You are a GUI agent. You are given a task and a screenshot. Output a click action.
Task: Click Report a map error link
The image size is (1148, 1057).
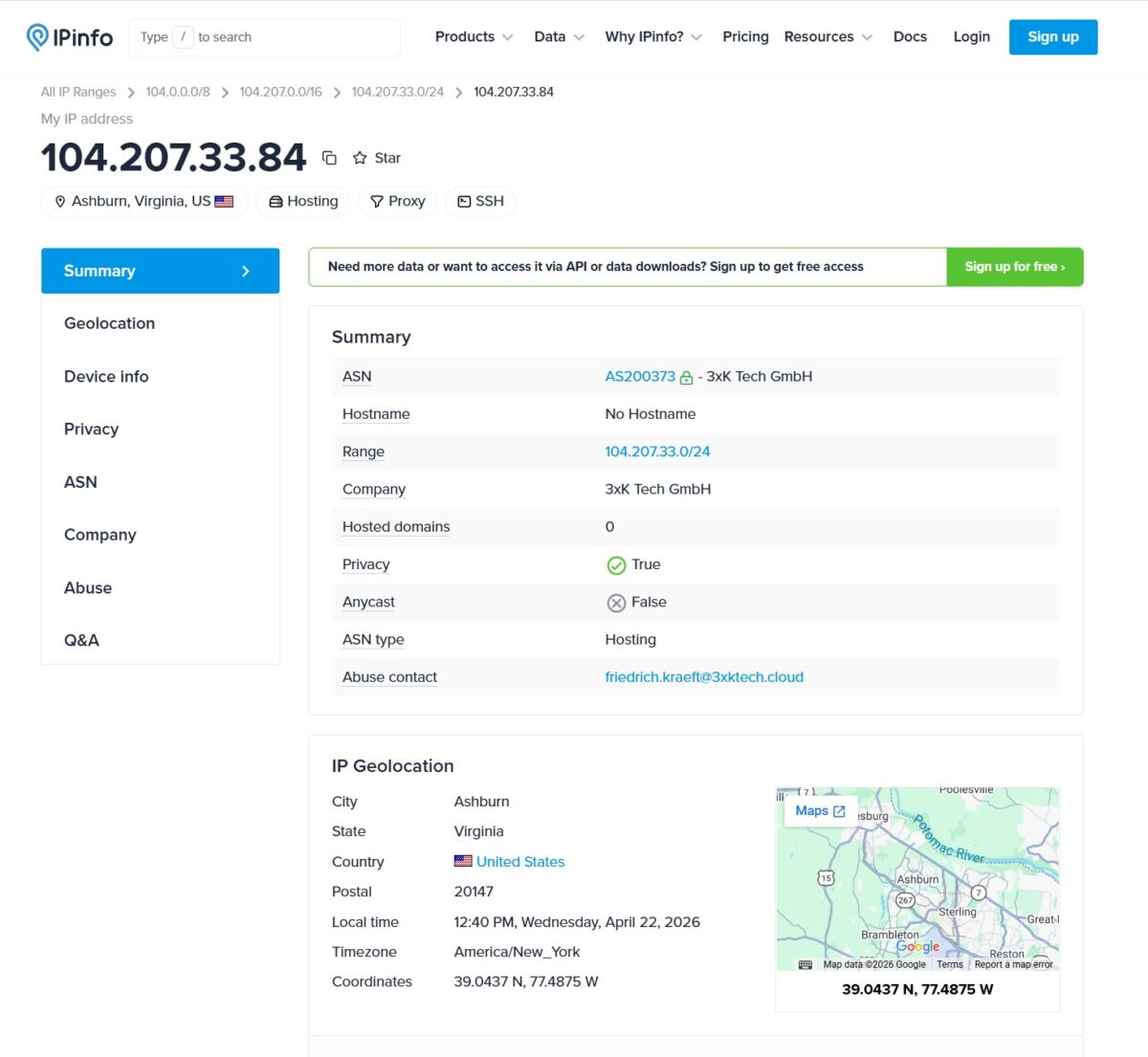pyautogui.click(x=1013, y=964)
